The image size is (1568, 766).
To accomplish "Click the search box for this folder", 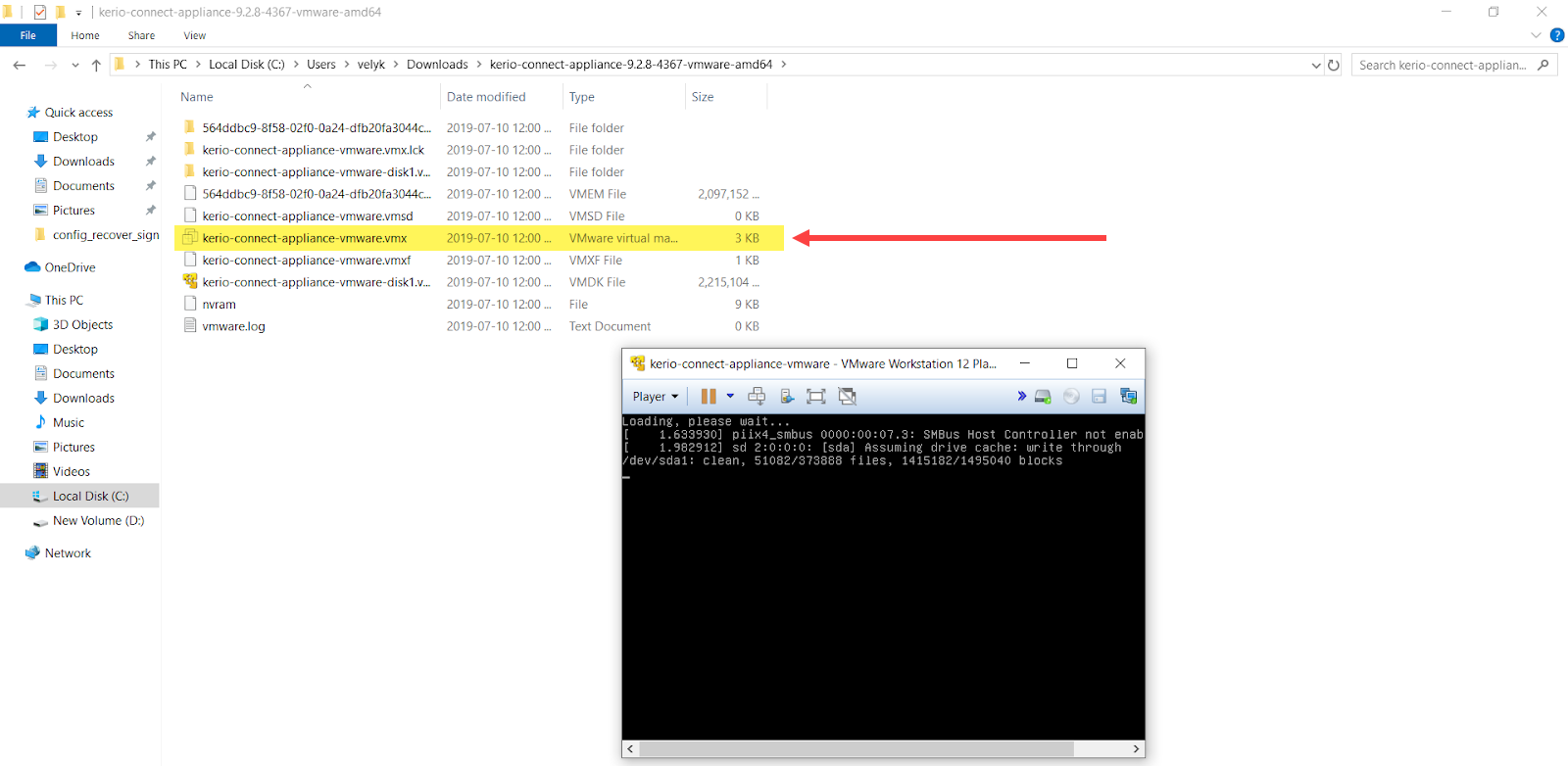I will tap(1454, 65).
